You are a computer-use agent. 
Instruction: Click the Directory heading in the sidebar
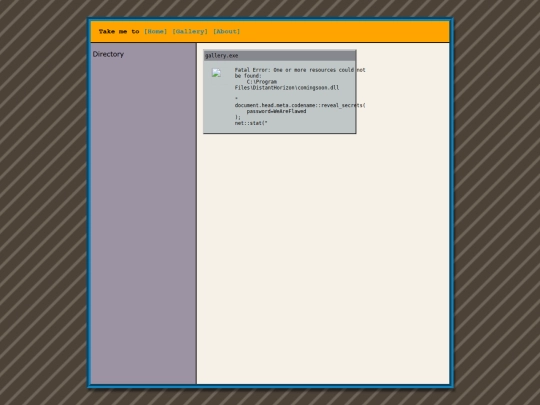coord(108,54)
